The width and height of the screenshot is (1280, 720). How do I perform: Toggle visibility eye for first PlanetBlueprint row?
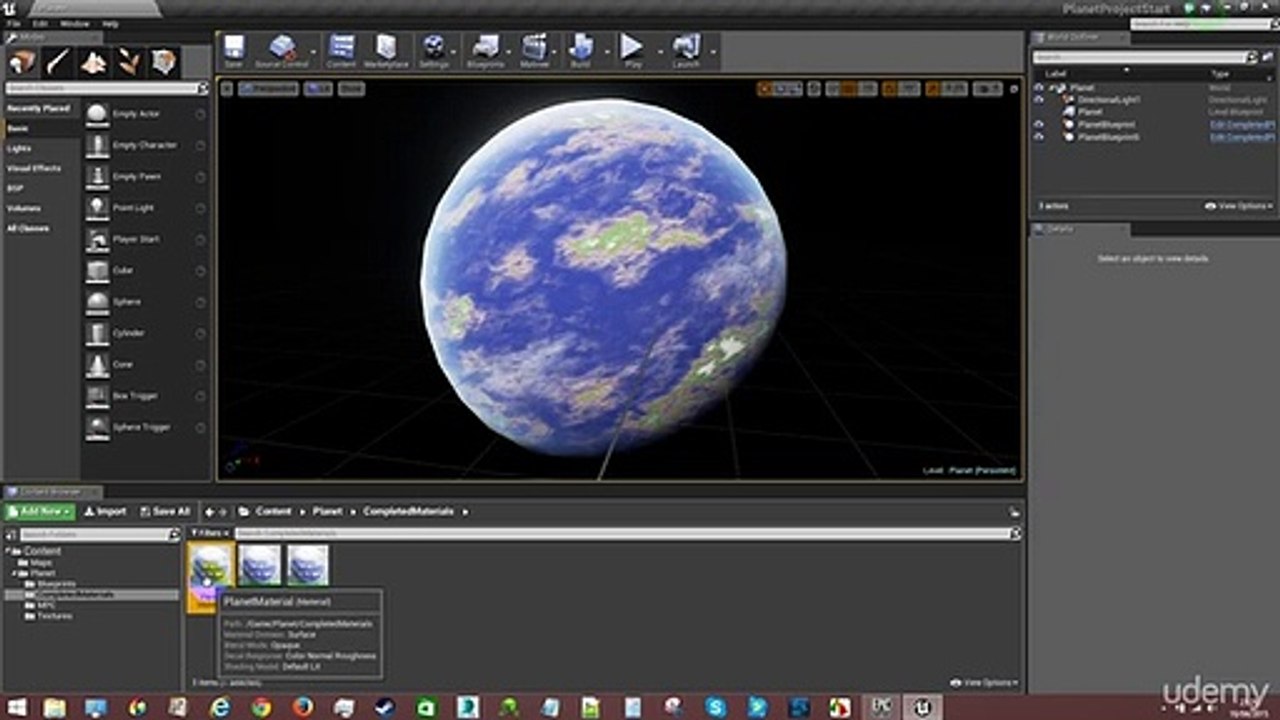[x=1039, y=125]
